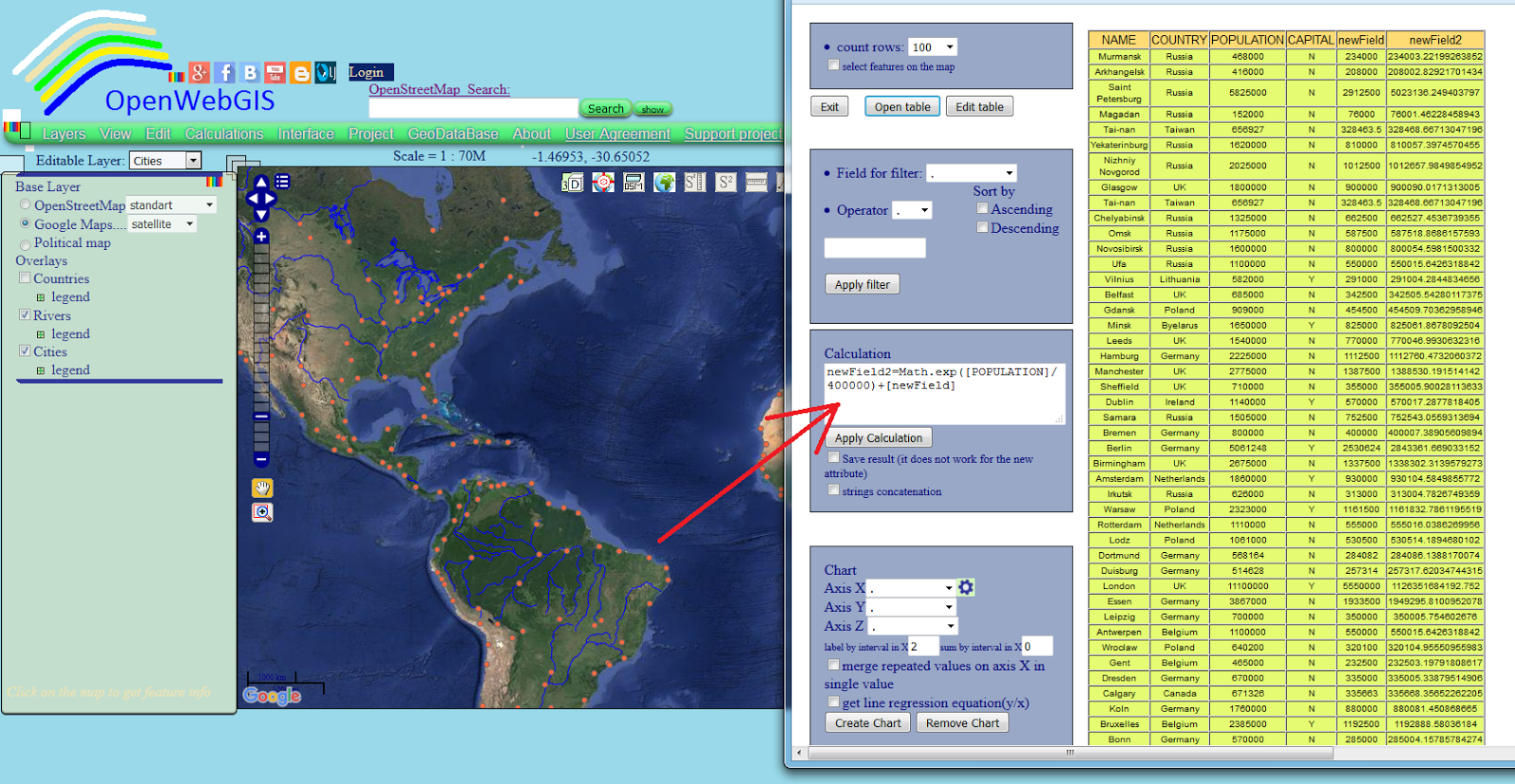Open the YouTube channel icon
The image size is (1515, 784).
(x=276, y=73)
